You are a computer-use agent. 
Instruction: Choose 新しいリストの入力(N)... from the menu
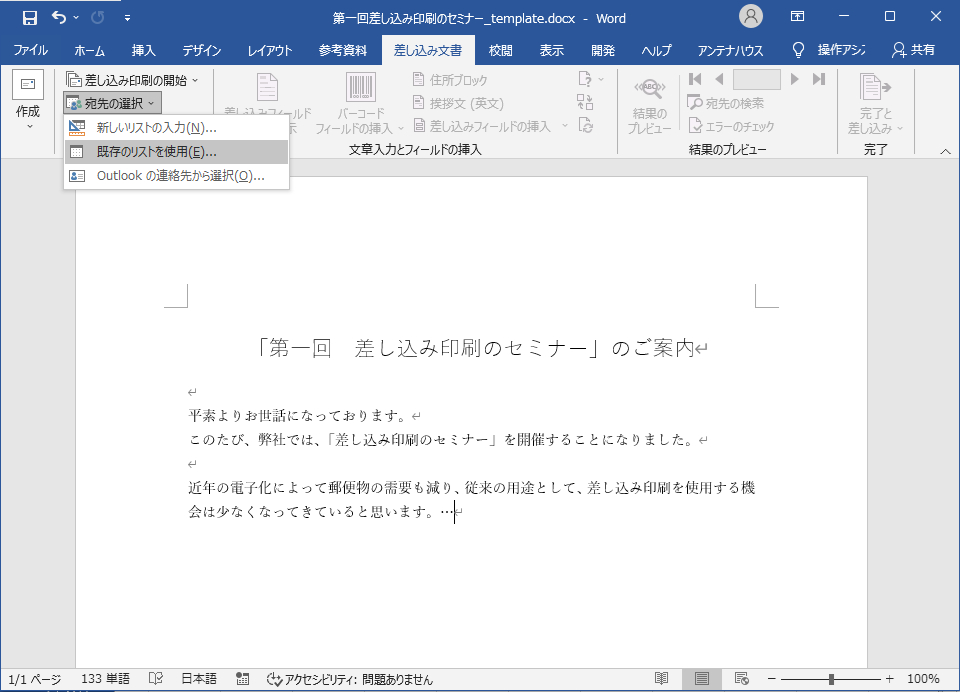(x=156, y=128)
